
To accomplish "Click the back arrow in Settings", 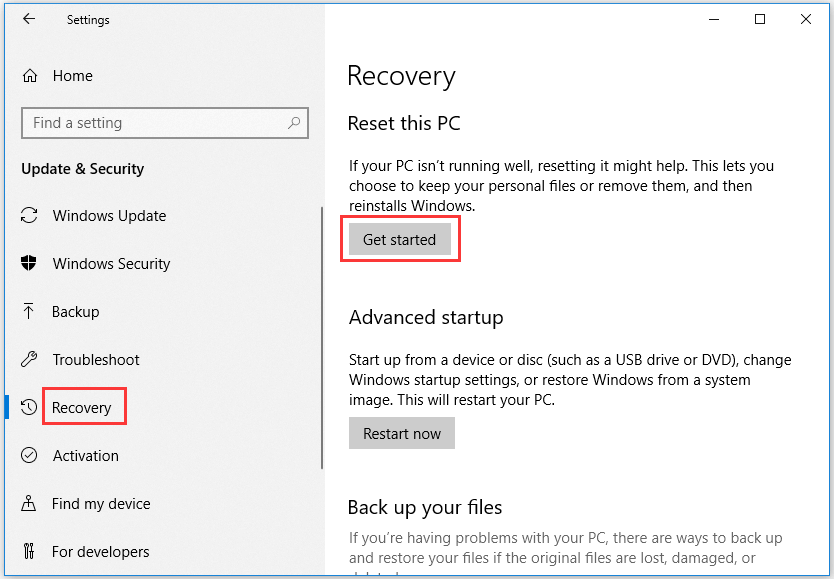I will pyautogui.click(x=29, y=19).
